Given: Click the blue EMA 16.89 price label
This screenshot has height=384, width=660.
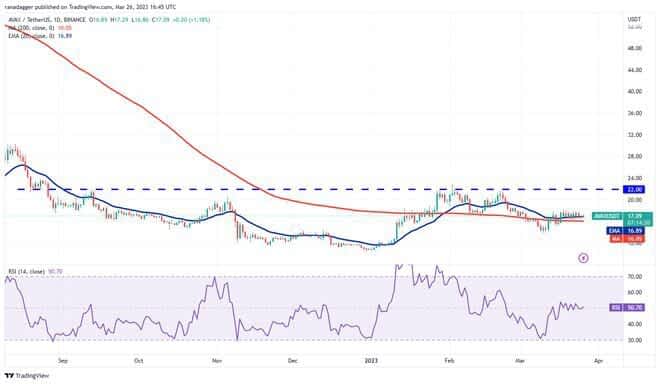Looking at the screenshot, I should coord(625,231).
